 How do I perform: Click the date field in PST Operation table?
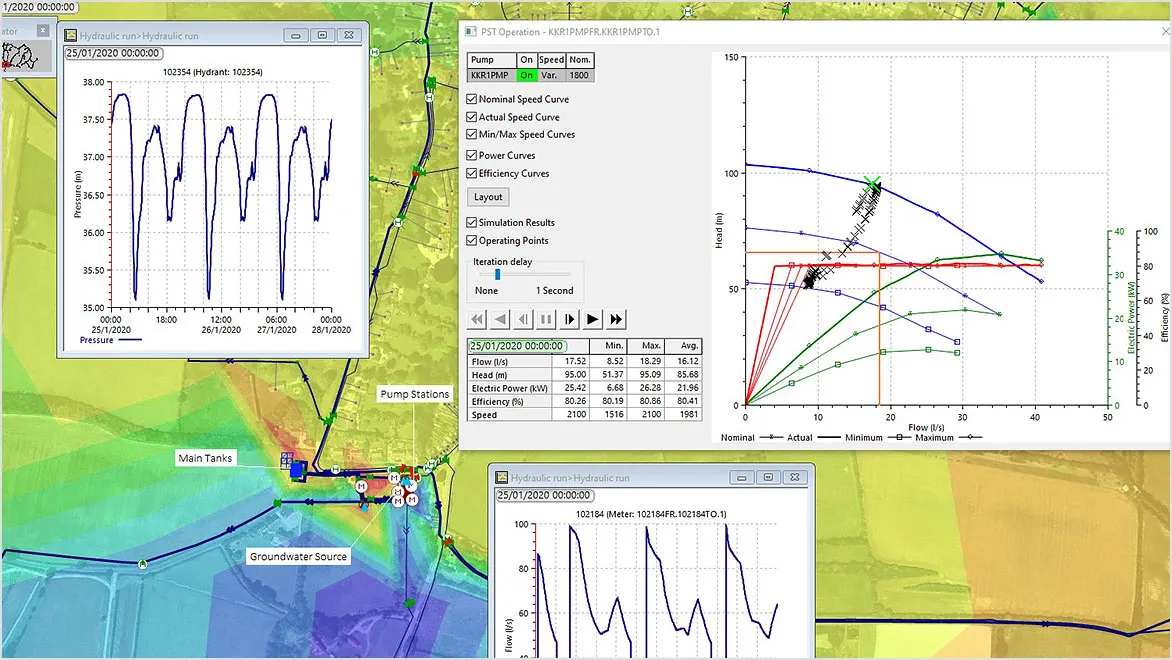tap(516, 346)
